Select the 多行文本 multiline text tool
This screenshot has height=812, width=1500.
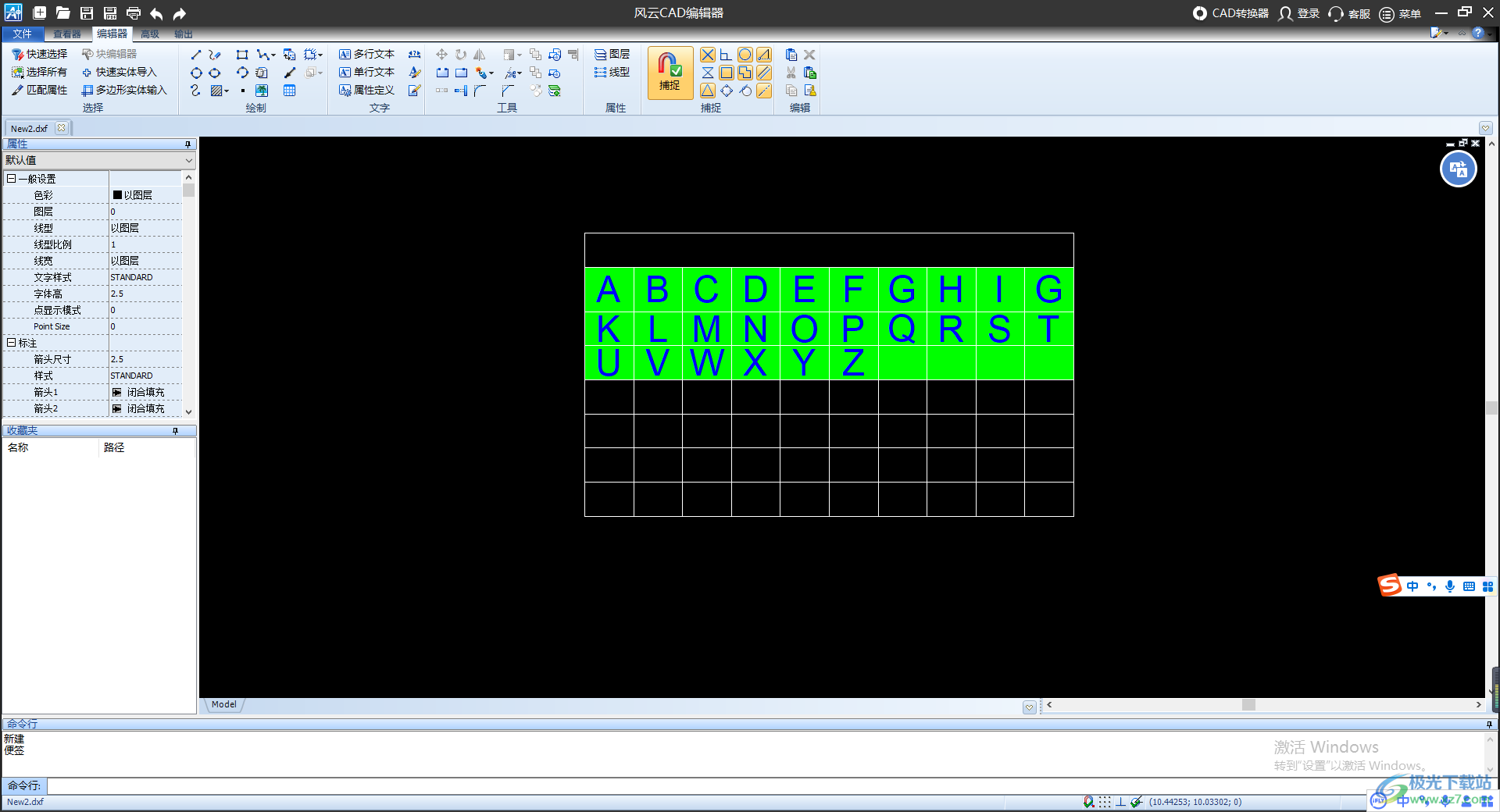[x=366, y=54]
